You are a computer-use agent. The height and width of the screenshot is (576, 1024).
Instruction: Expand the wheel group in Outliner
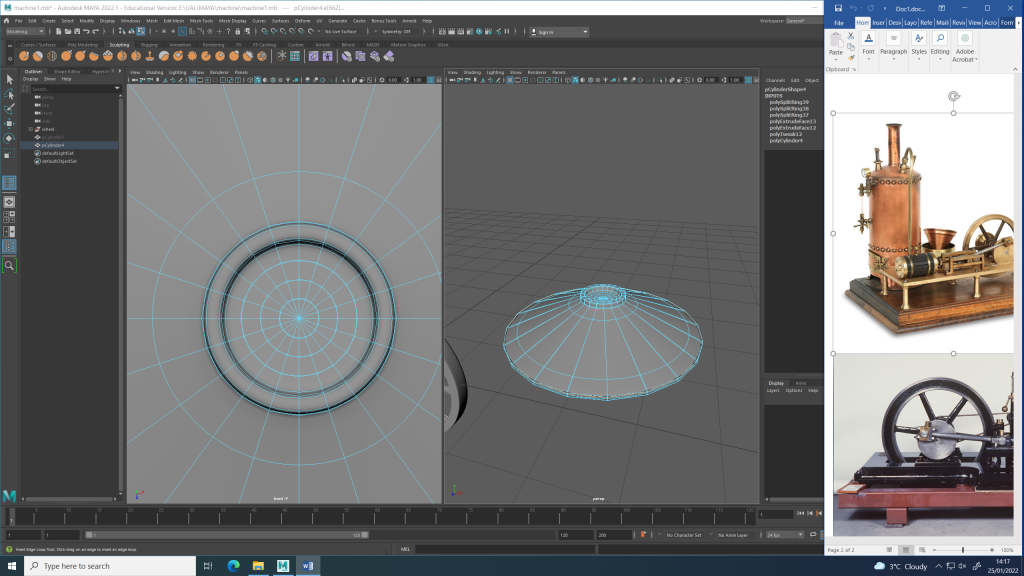pyautogui.click(x=30, y=129)
